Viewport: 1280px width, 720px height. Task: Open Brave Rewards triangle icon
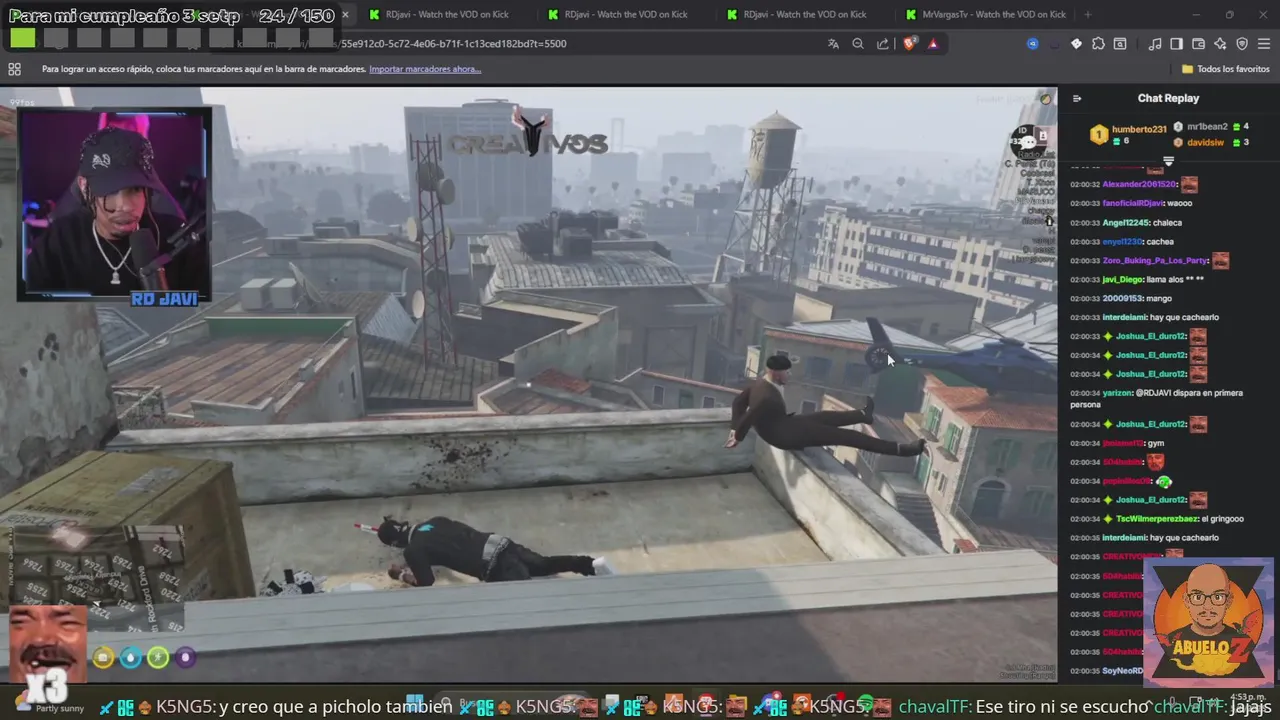933,44
